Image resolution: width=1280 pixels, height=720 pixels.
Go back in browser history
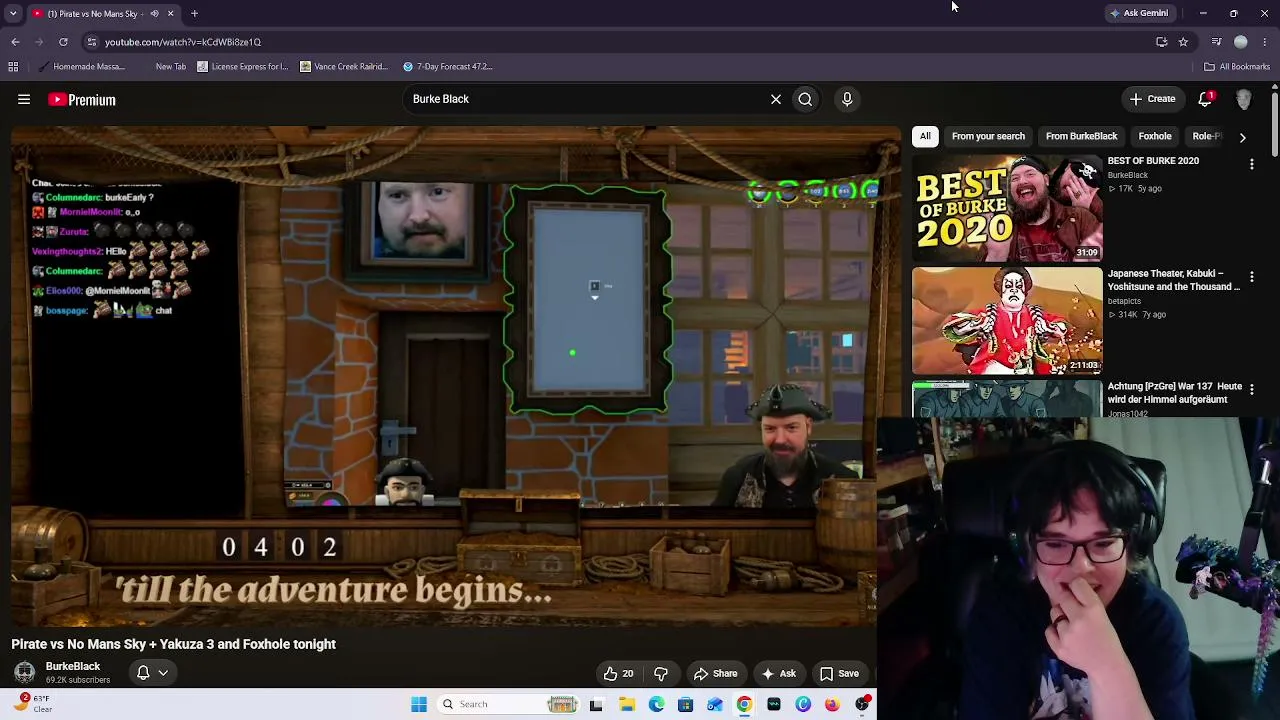(x=15, y=42)
